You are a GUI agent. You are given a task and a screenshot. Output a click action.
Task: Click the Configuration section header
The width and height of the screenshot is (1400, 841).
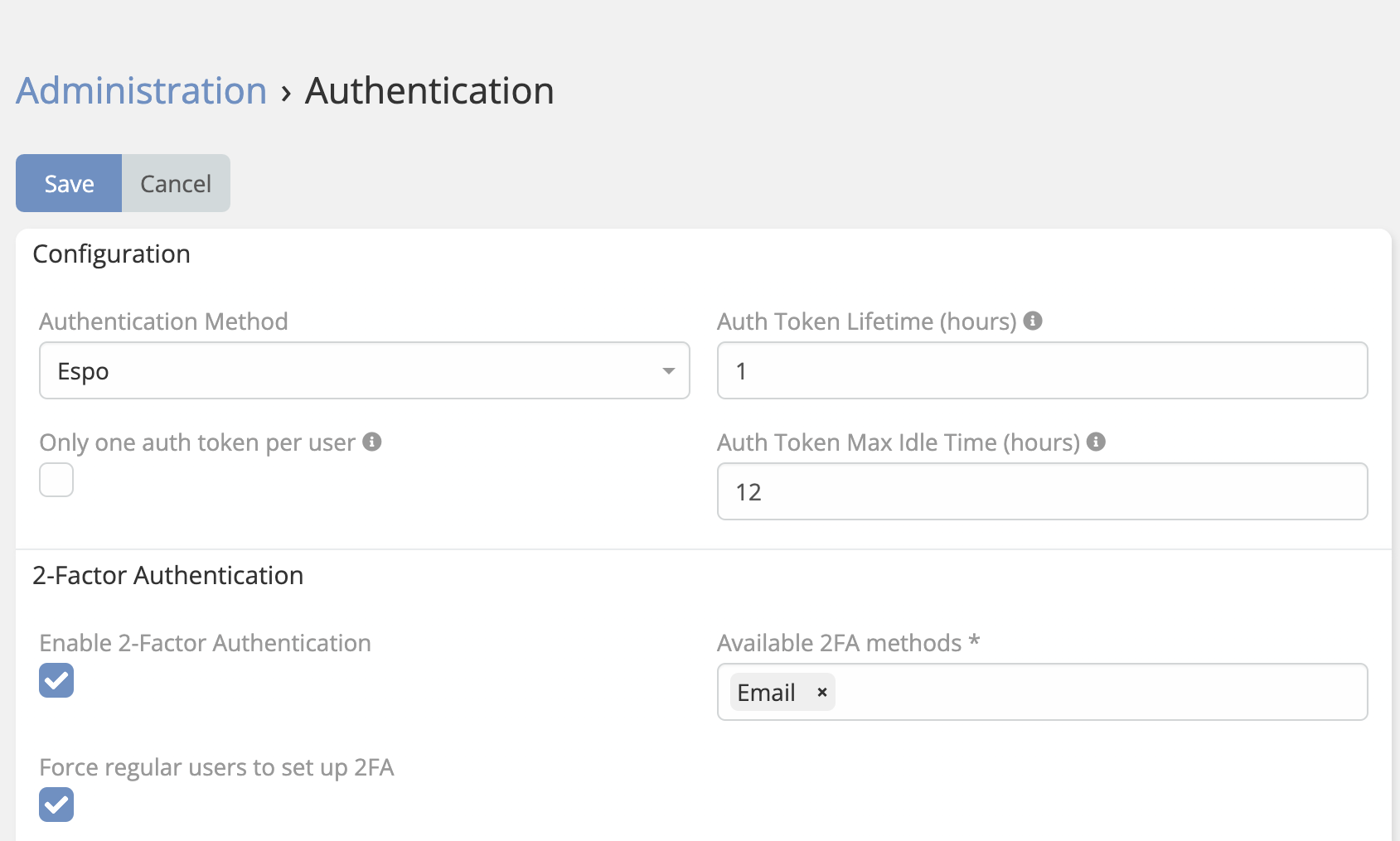[x=112, y=254]
